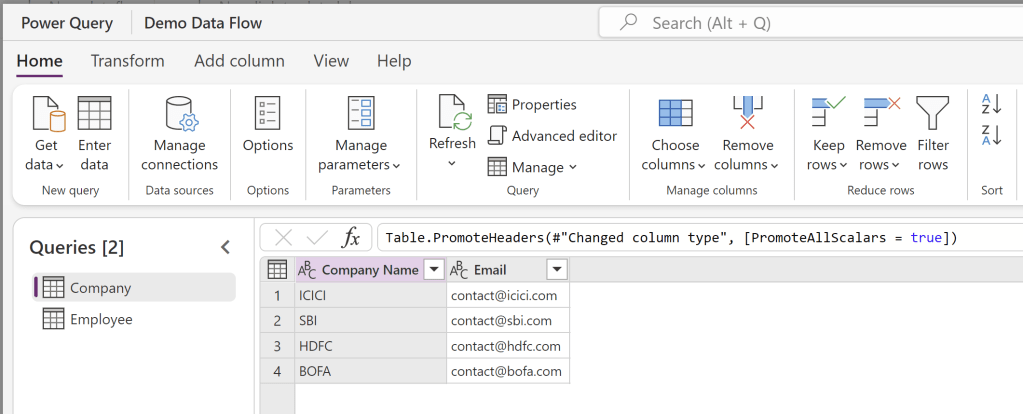The width and height of the screenshot is (1023, 414).
Task: Sort descending with the Z-A icon
Action: pos(991,135)
